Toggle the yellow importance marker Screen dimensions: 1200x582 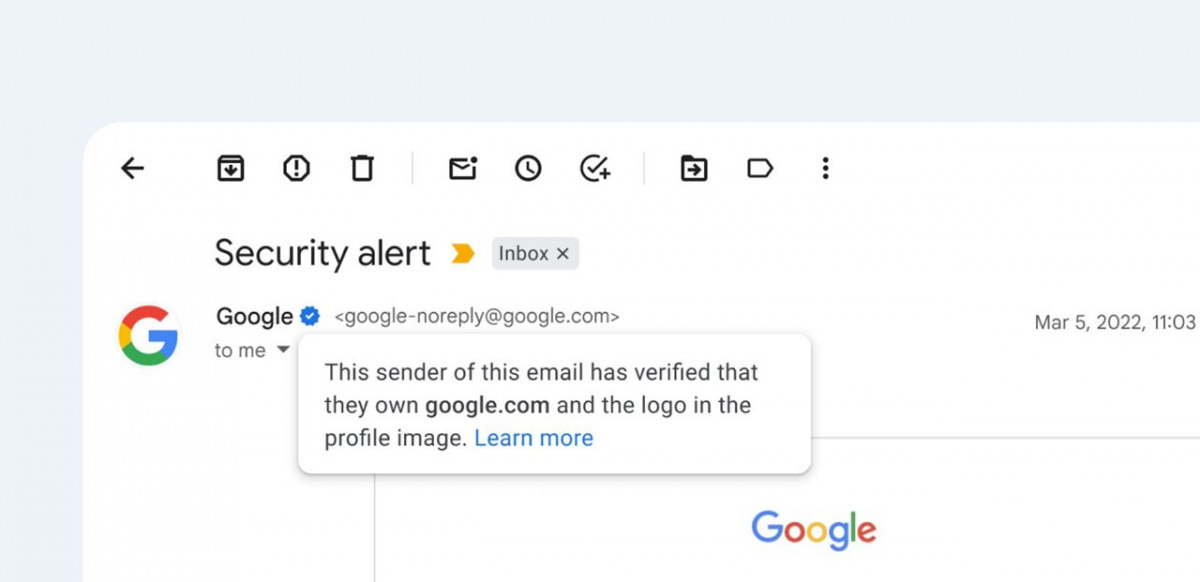(x=462, y=254)
